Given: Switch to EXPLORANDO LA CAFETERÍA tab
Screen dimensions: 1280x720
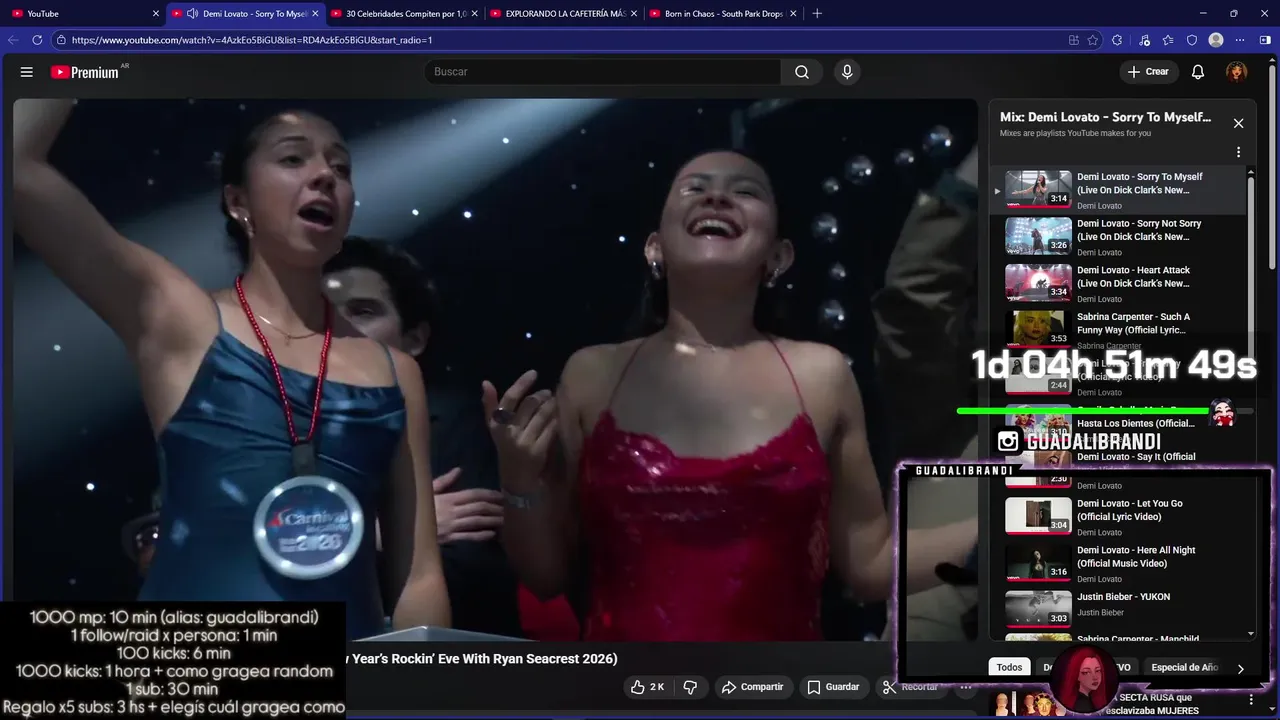Looking at the screenshot, I should [x=565, y=13].
